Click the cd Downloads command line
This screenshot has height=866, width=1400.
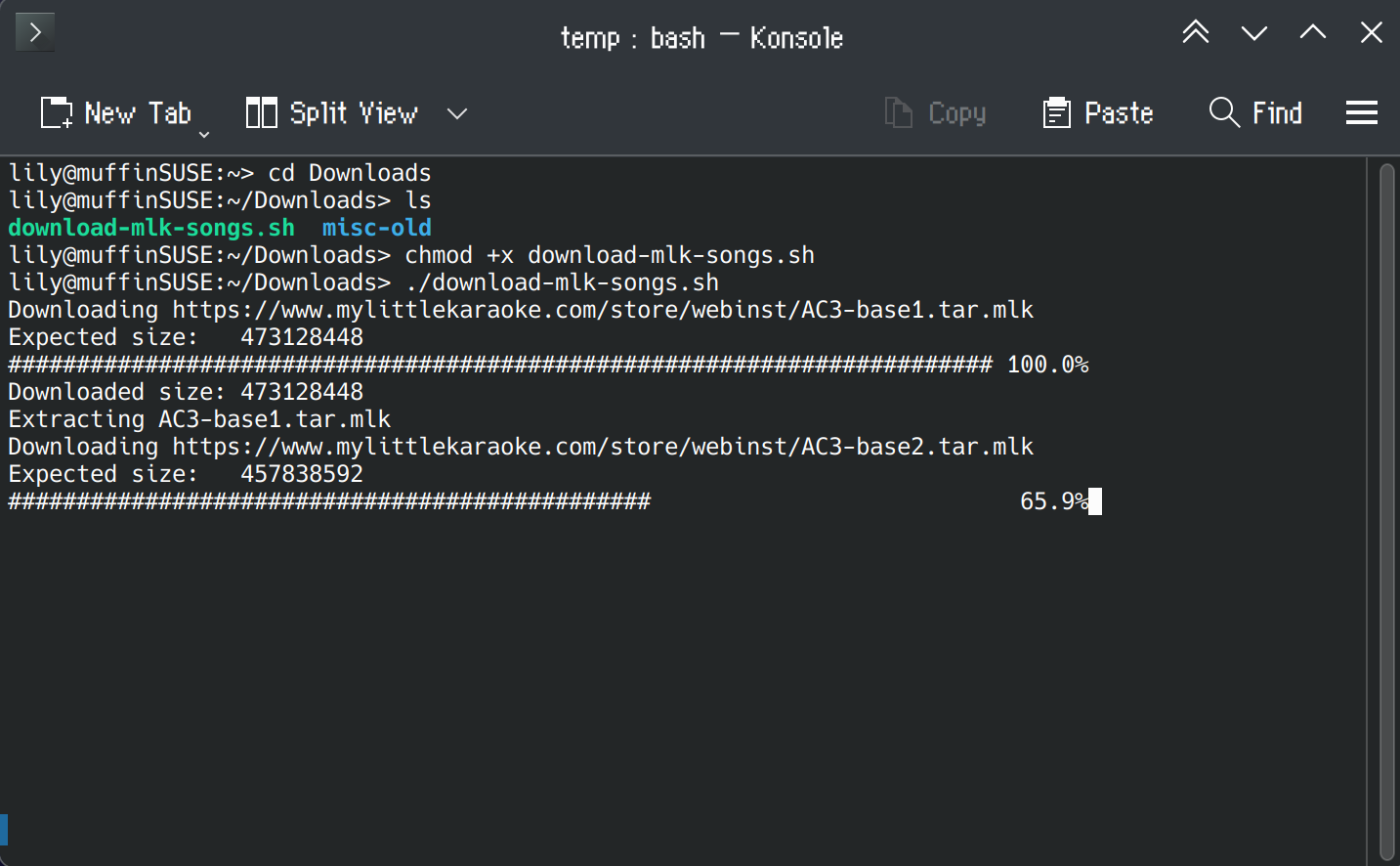click(x=220, y=173)
